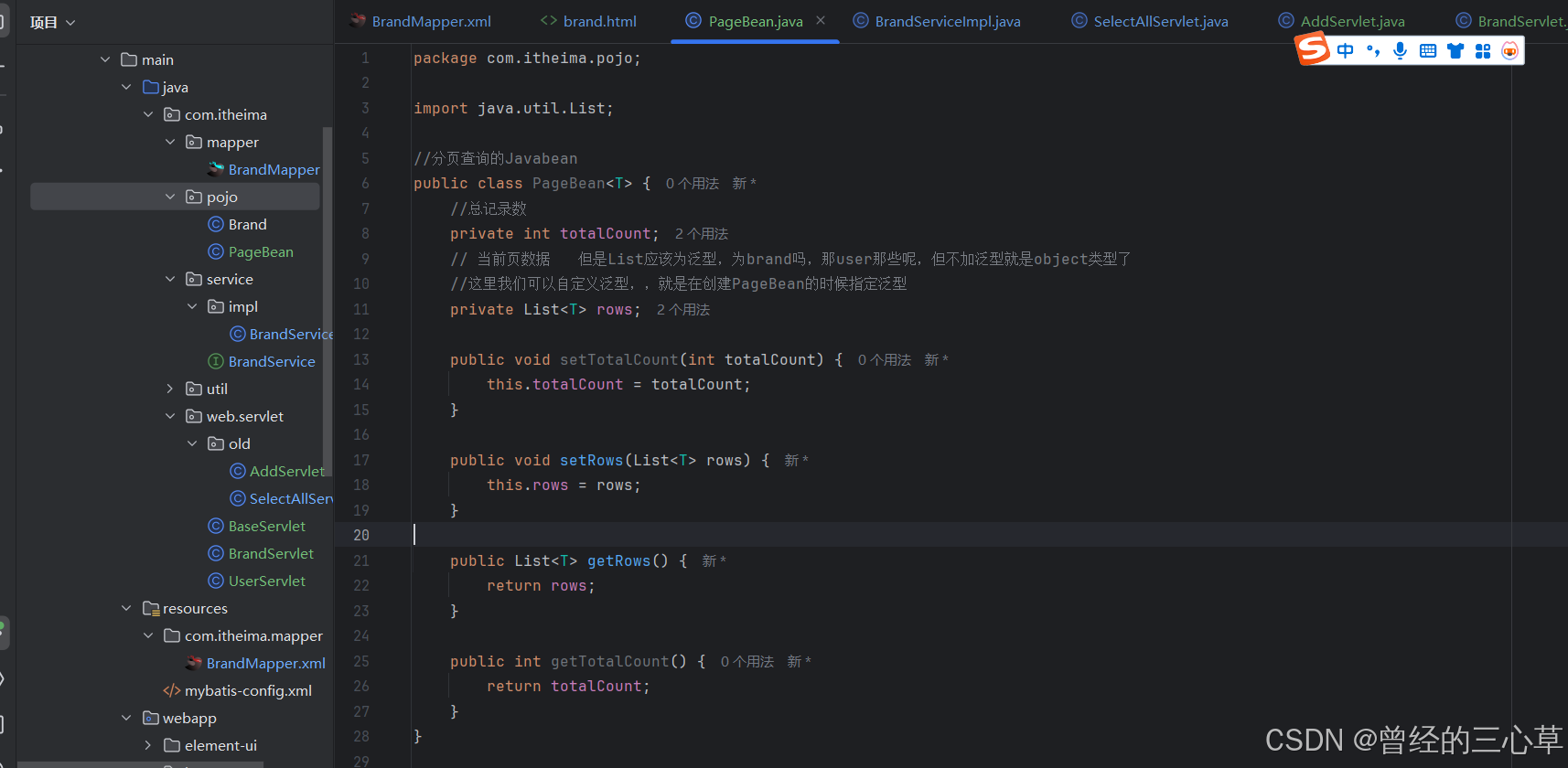The image size is (1568, 768).
Task: Click the class icon next to BrandServlet in the tree
Action: (x=216, y=553)
